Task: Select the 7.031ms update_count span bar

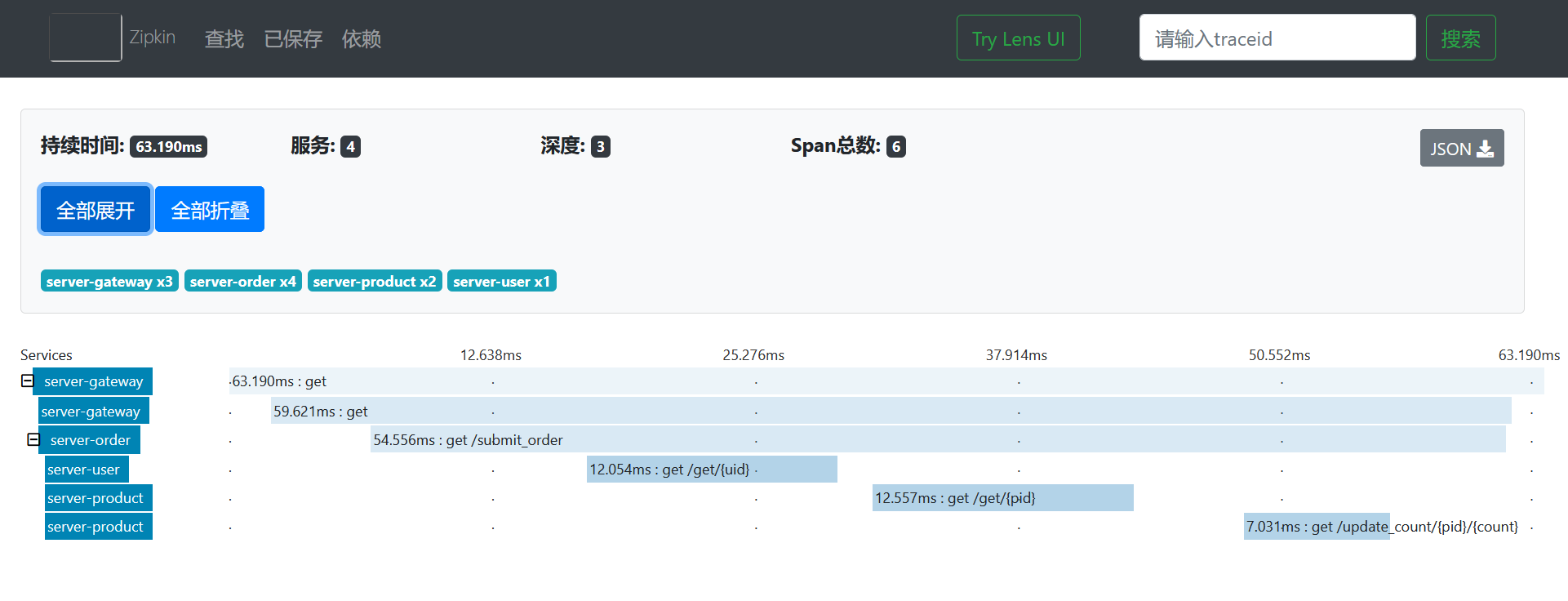Action: pyautogui.click(x=1316, y=527)
